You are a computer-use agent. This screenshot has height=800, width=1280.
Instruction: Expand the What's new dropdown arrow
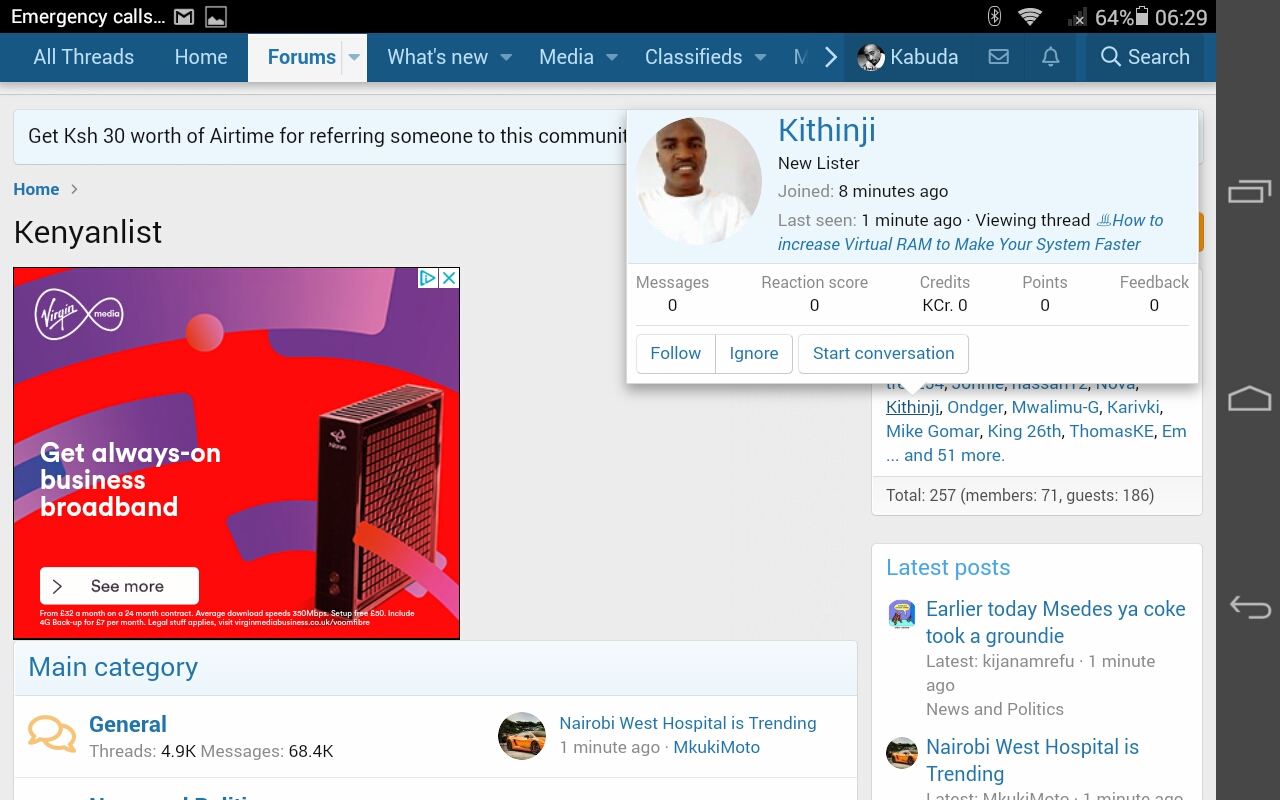pyautogui.click(x=506, y=57)
